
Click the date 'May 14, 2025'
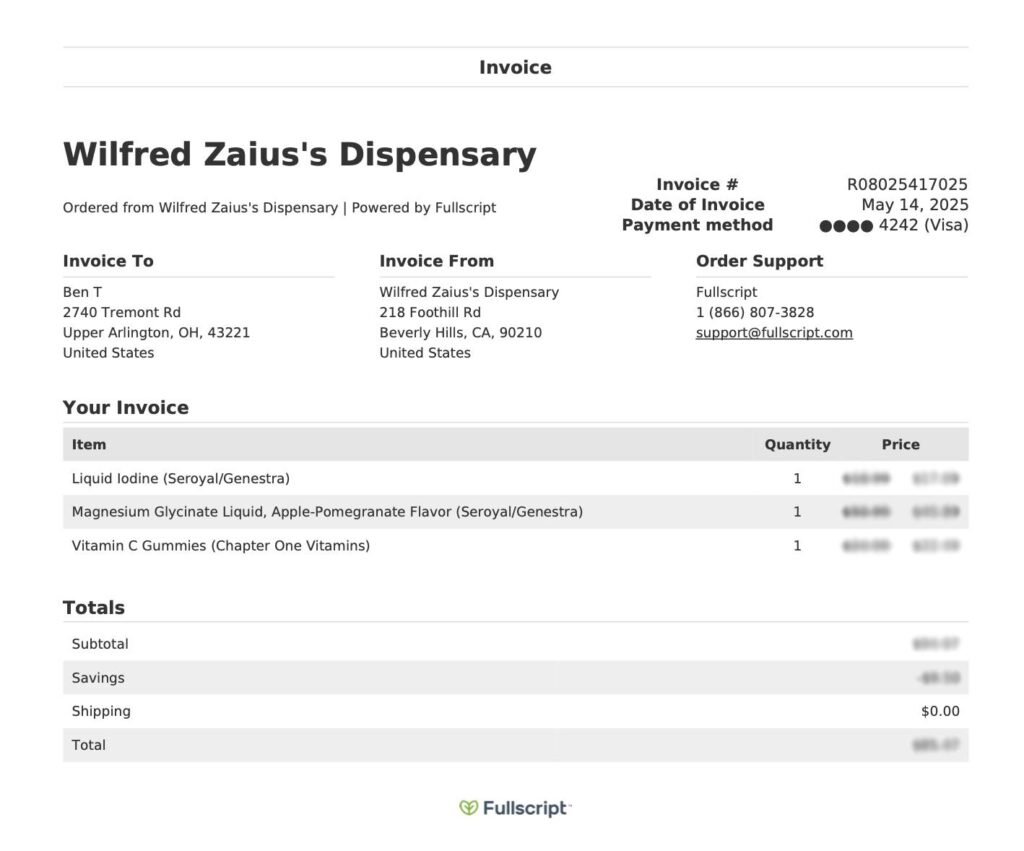click(915, 204)
